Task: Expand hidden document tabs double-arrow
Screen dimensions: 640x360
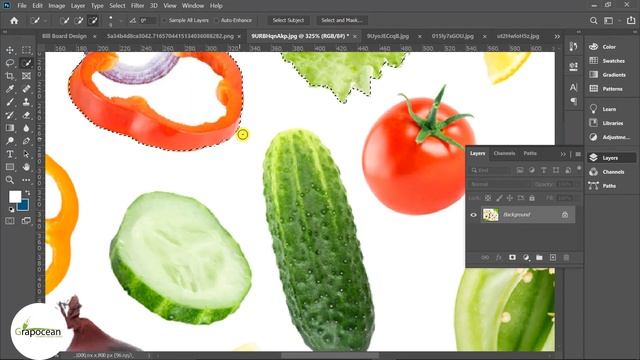Action: point(557,36)
